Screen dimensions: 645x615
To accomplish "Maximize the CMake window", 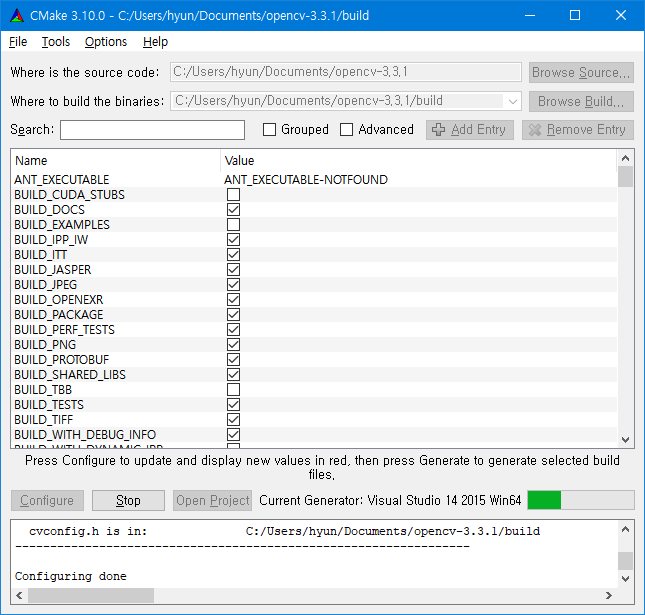I will coord(575,16).
